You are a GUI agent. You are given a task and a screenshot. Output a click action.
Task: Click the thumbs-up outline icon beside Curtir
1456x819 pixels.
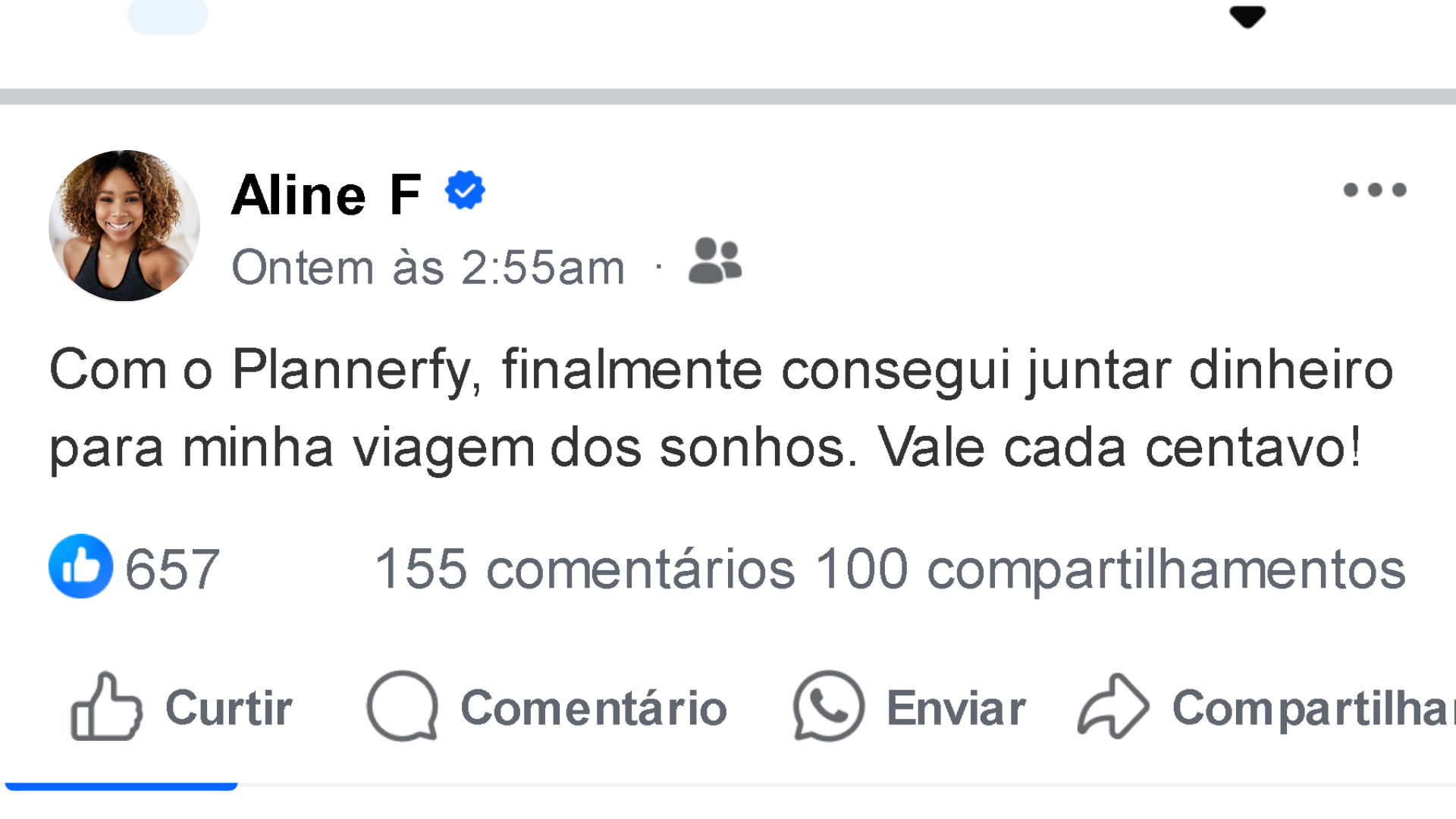click(x=106, y=707)
